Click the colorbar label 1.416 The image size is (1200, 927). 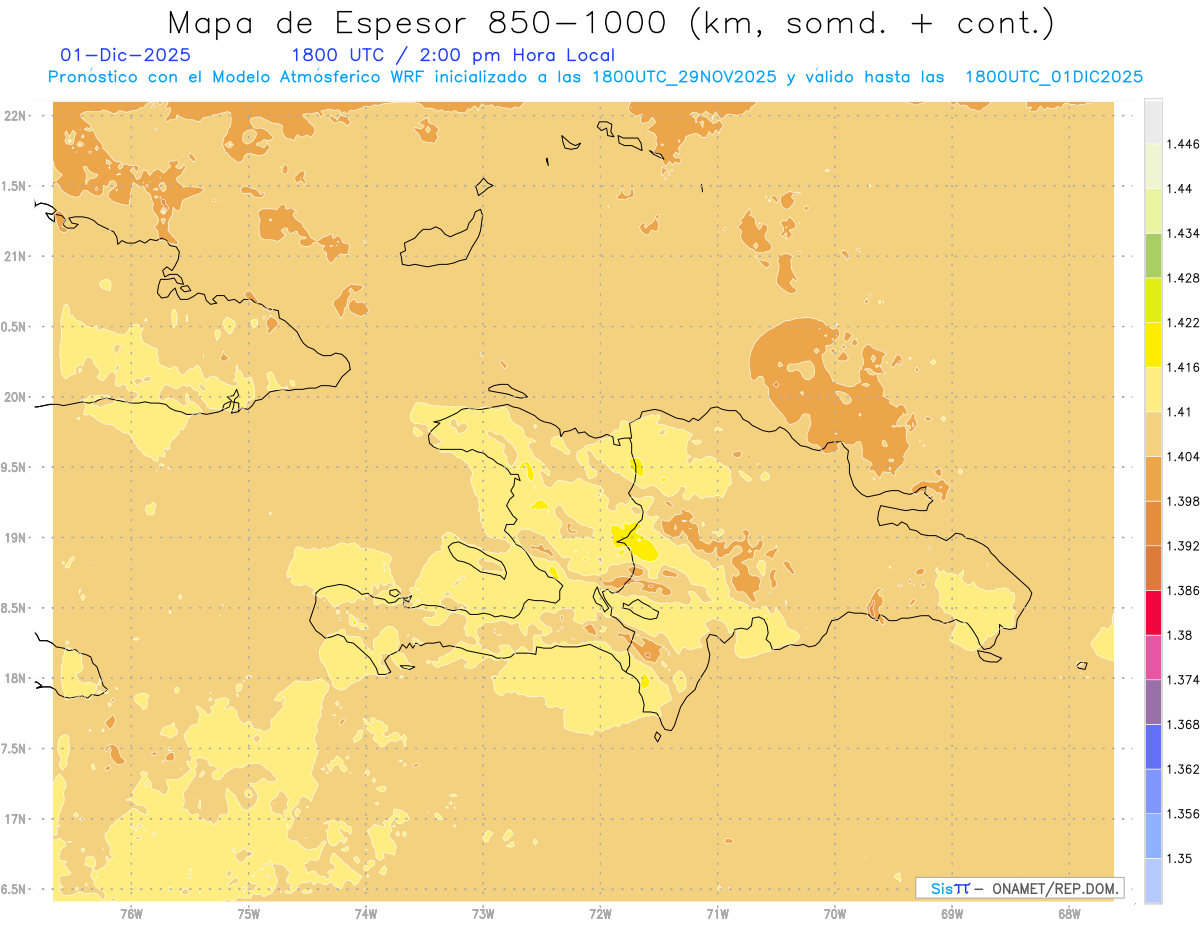coord(1183,367)
